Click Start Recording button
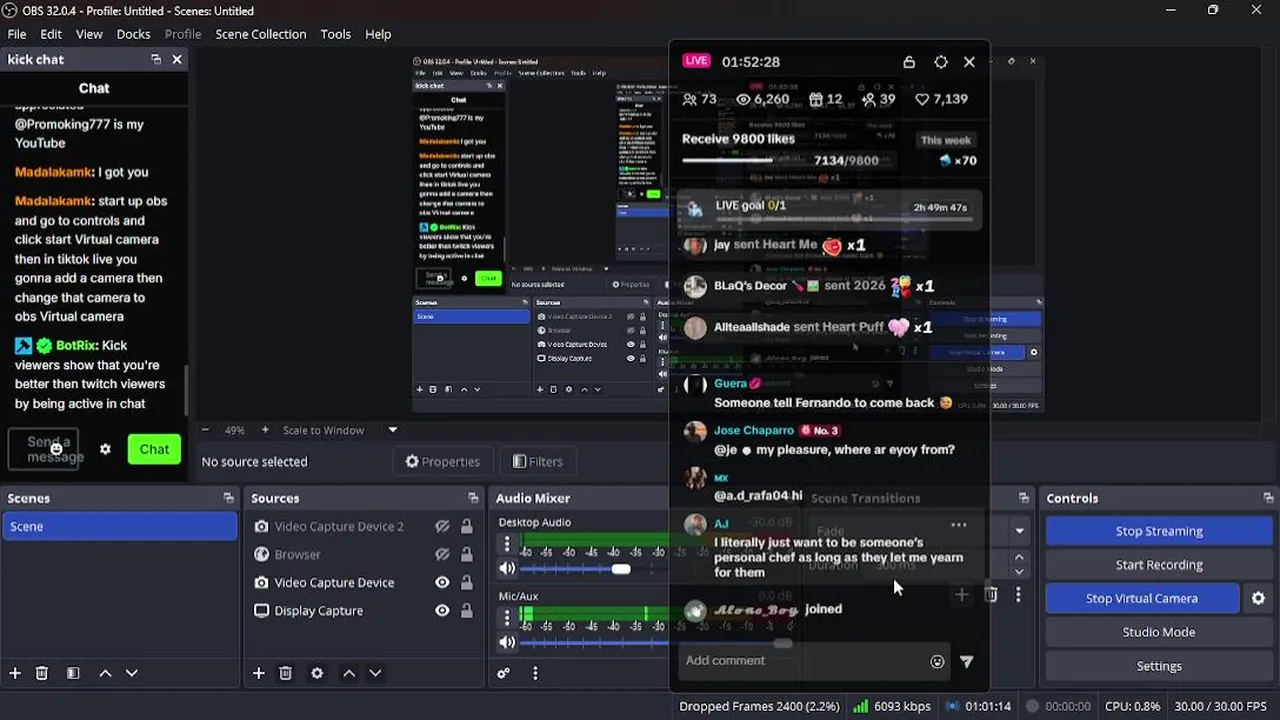Screen dimensions: 1280x720 point(1159,565)
